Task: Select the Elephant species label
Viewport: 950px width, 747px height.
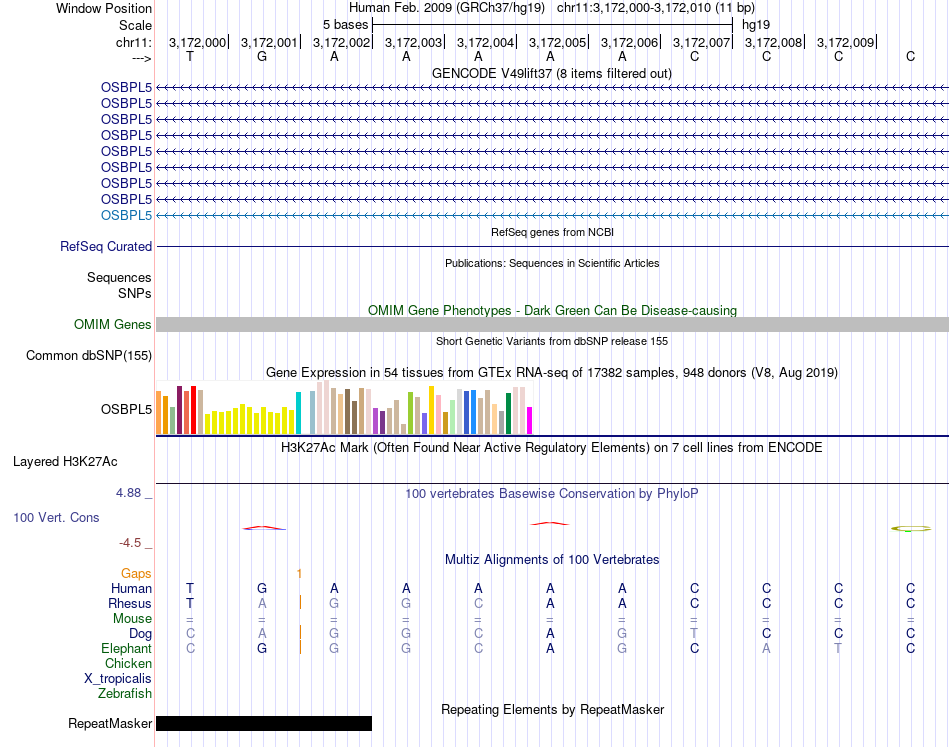Action: tap(126, 648)
